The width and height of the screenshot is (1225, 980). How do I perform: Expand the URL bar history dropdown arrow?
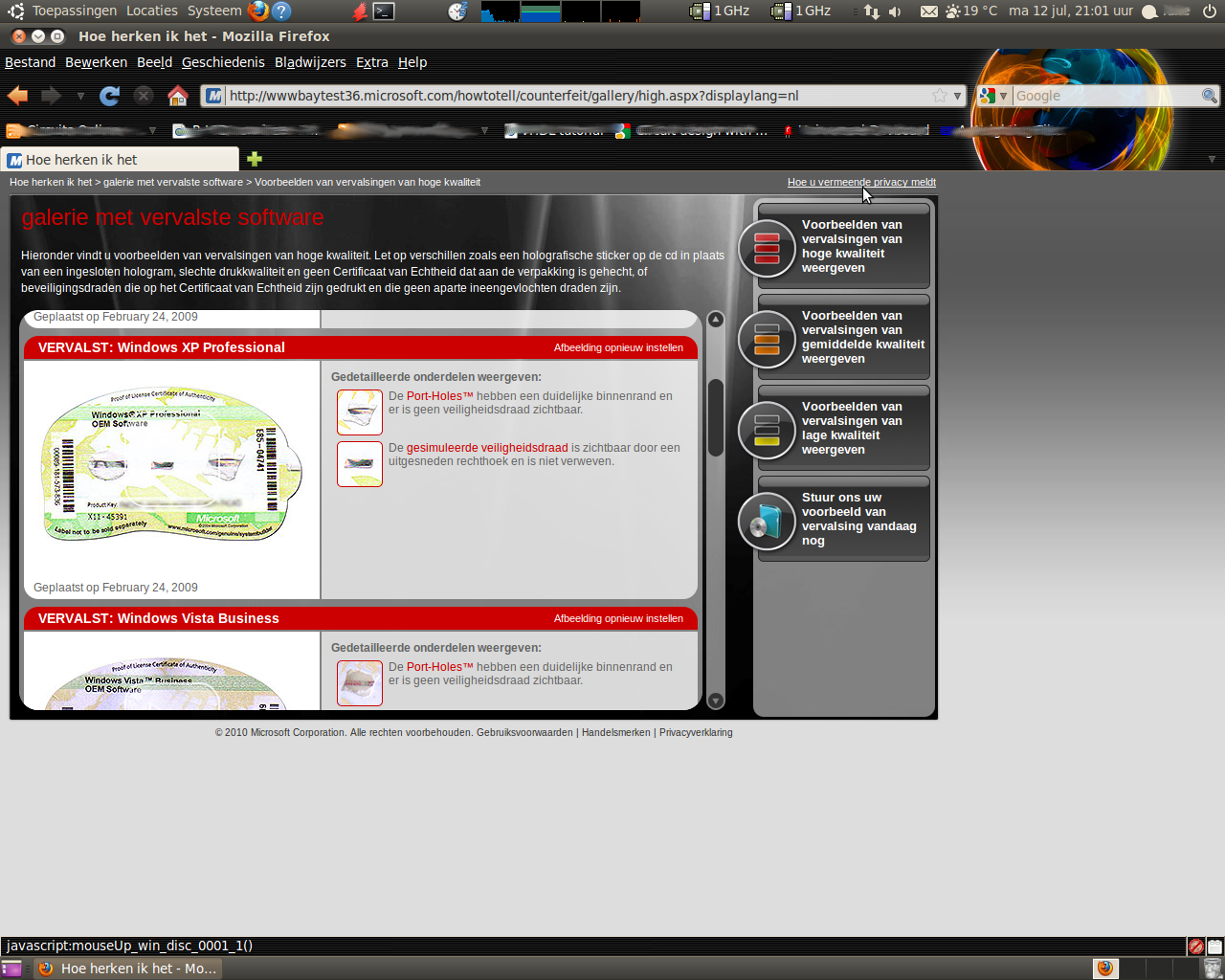click(x=957, y=96)
